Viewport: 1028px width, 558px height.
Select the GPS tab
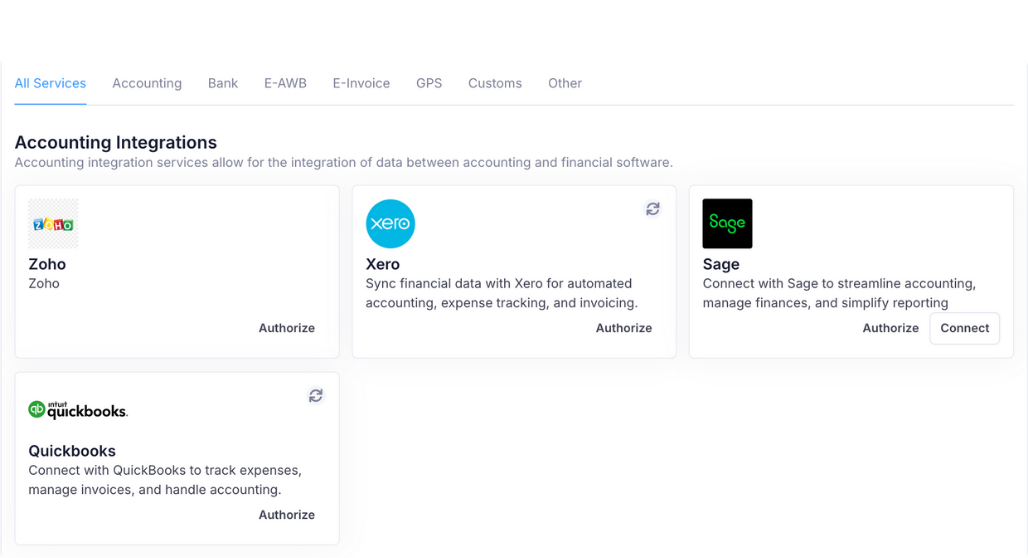tap(429, 83)
